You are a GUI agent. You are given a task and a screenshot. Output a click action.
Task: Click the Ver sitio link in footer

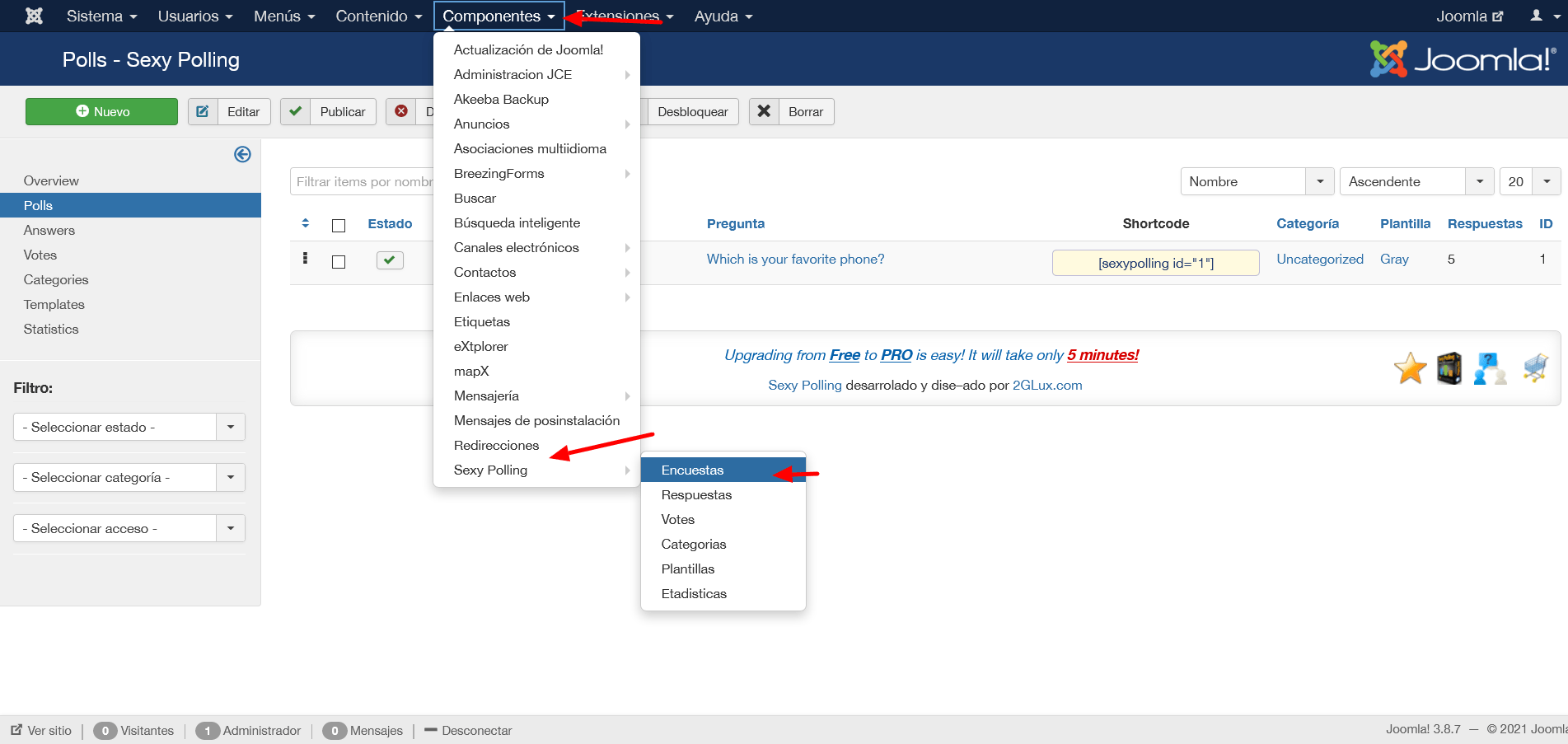[x=41, y=730]
